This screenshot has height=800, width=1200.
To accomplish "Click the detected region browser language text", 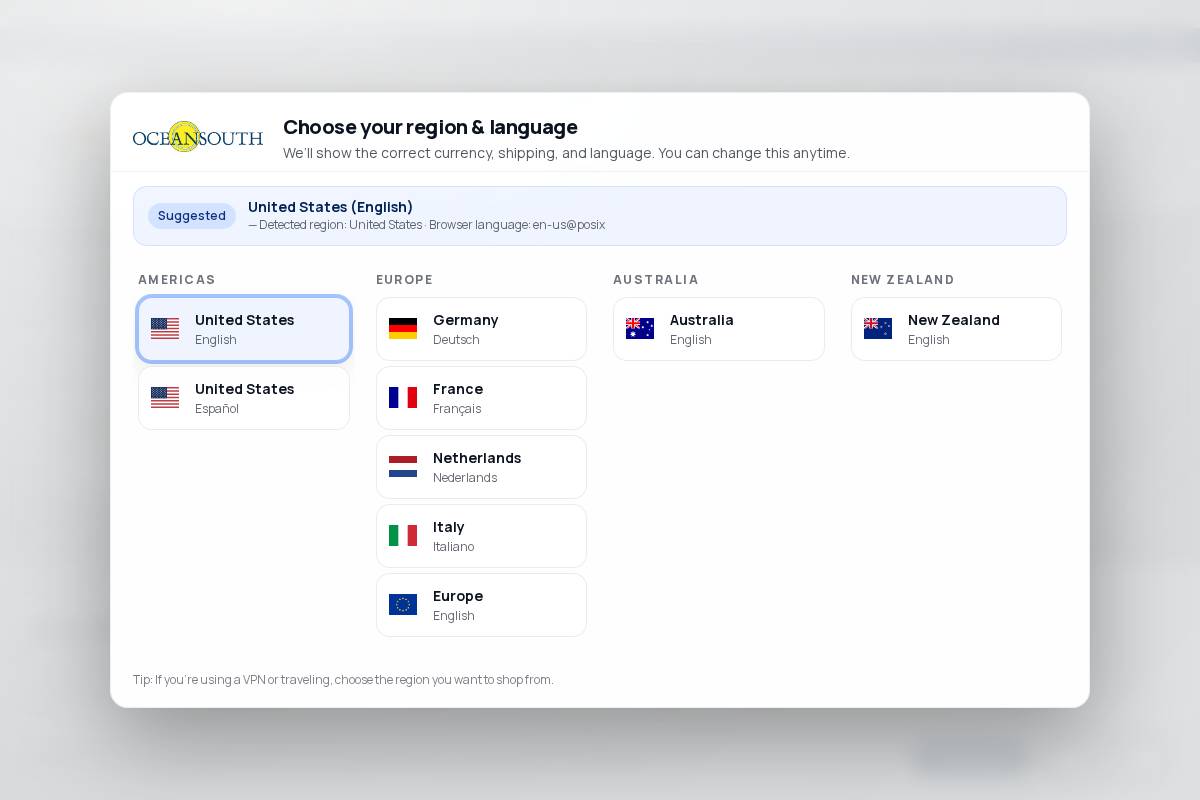I will 427,225.
